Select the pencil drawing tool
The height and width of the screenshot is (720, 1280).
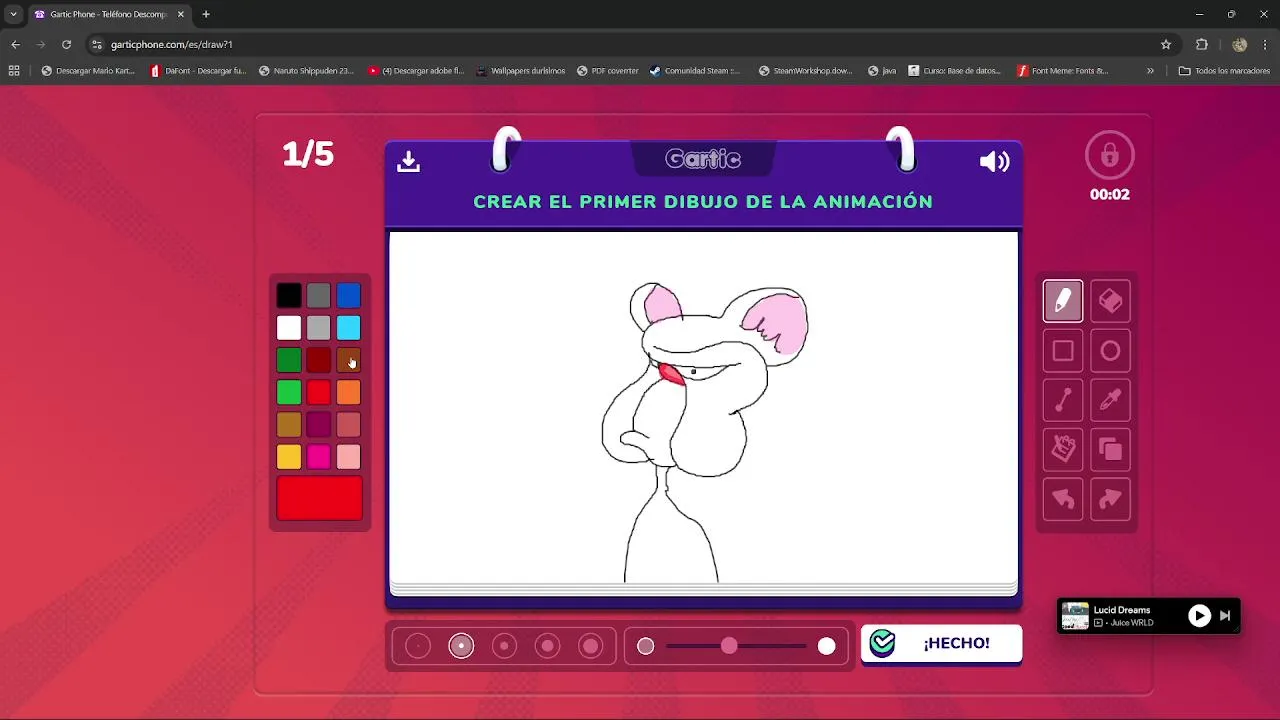click(1063, 301)
